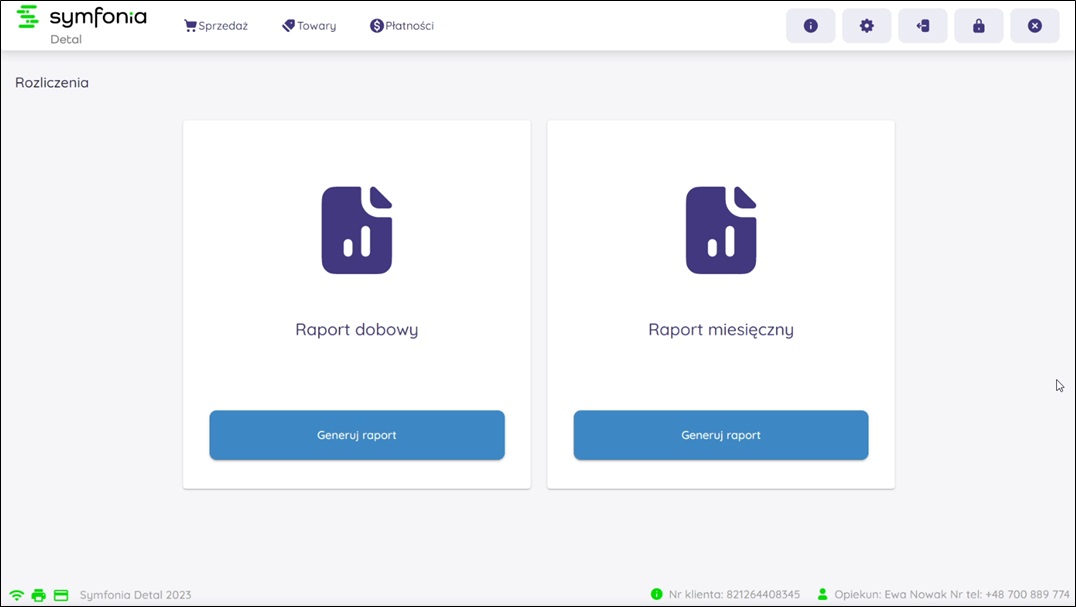Click the info icon button in top bar

811,26
